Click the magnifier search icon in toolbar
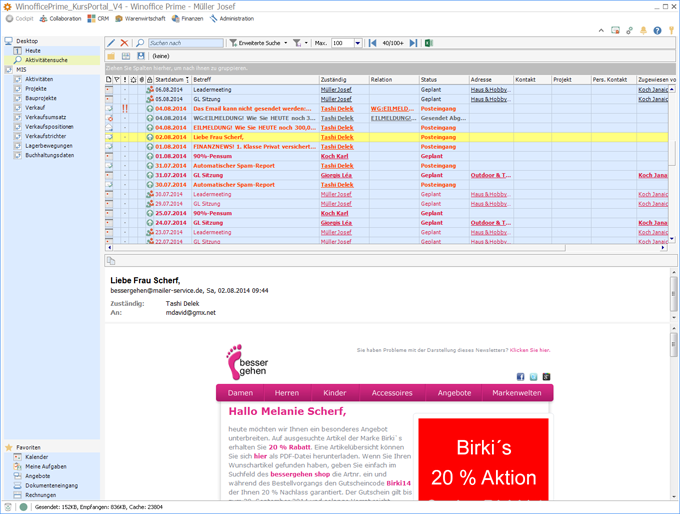Viewport: 680px width, 514px height. point(140,43)
